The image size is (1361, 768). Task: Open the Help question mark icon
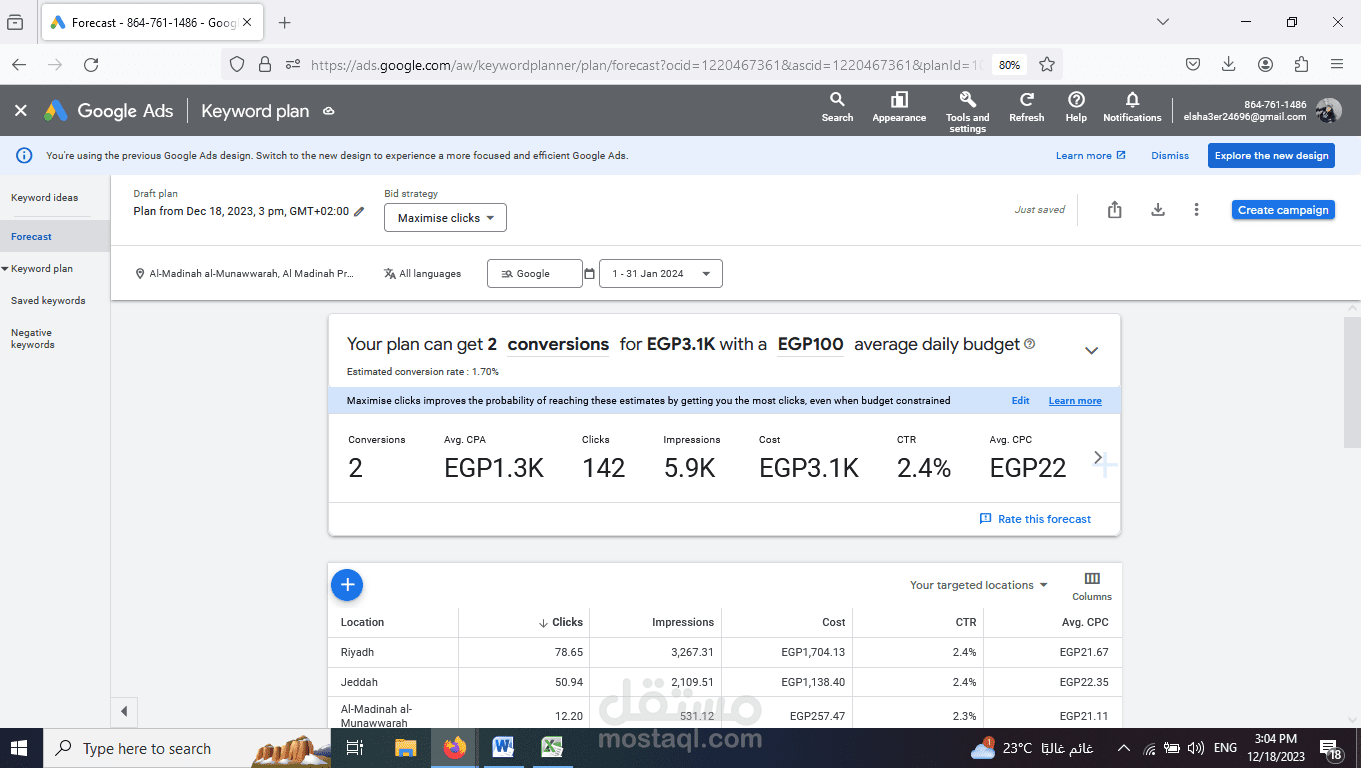pyautogui.click(x=1076, y=107)
